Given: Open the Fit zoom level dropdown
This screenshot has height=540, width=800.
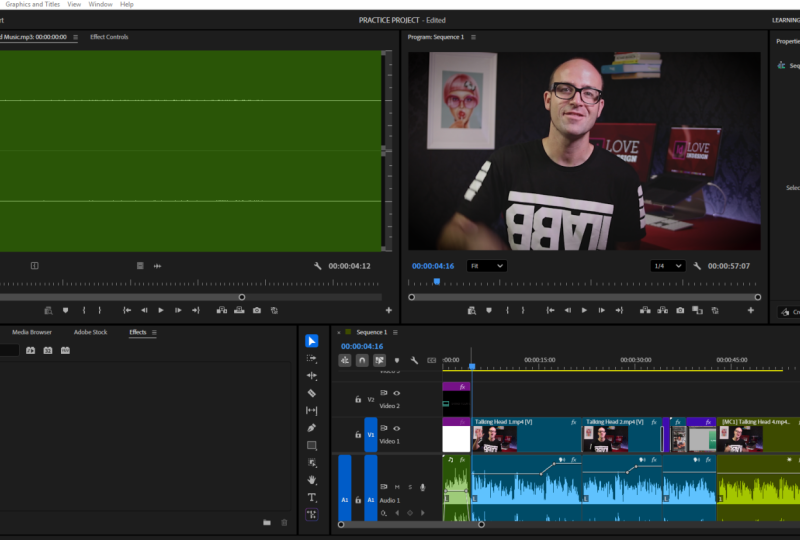Looking at the screenshot, I should pyautogui.click(x=487, y=266).
